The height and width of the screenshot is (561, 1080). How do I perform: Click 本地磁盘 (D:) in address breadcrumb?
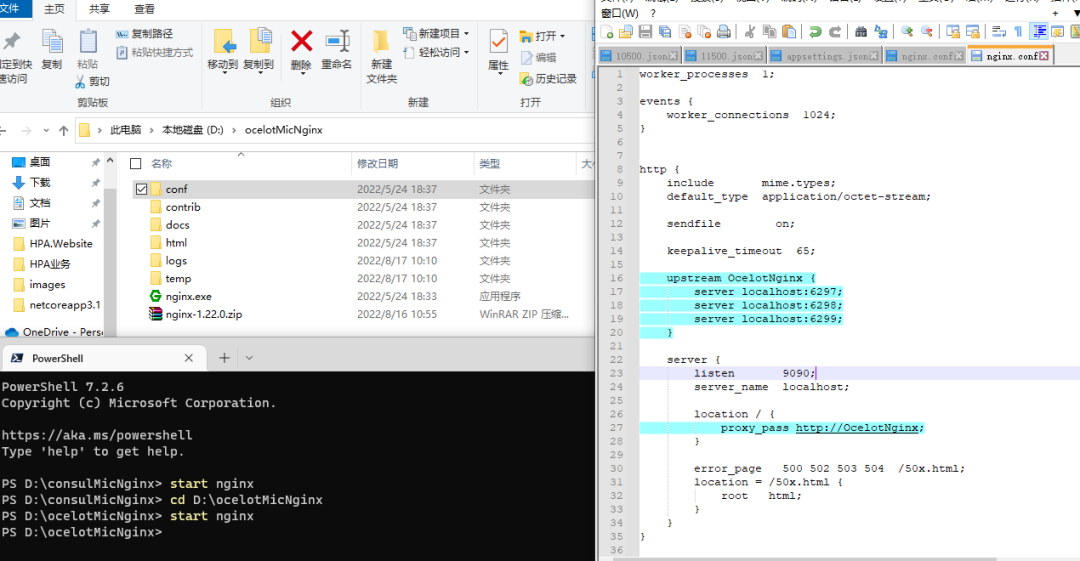[193, 130]
